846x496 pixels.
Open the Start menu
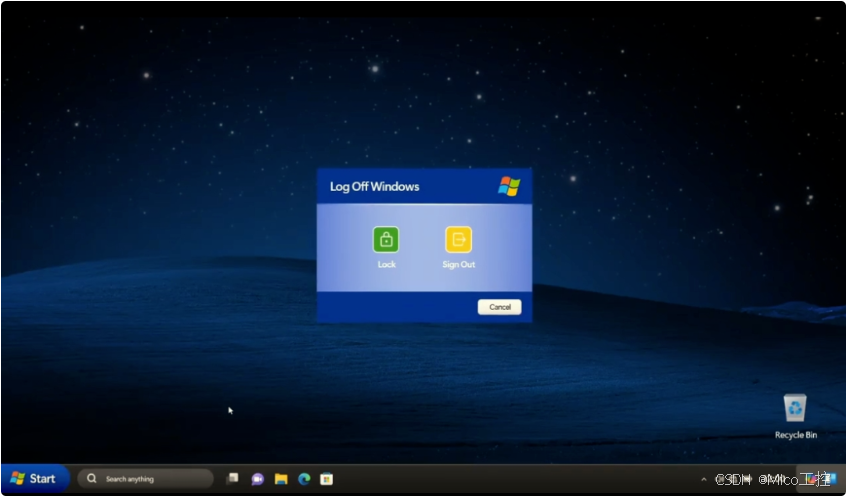pyautogui.click(x=35, y=478)
